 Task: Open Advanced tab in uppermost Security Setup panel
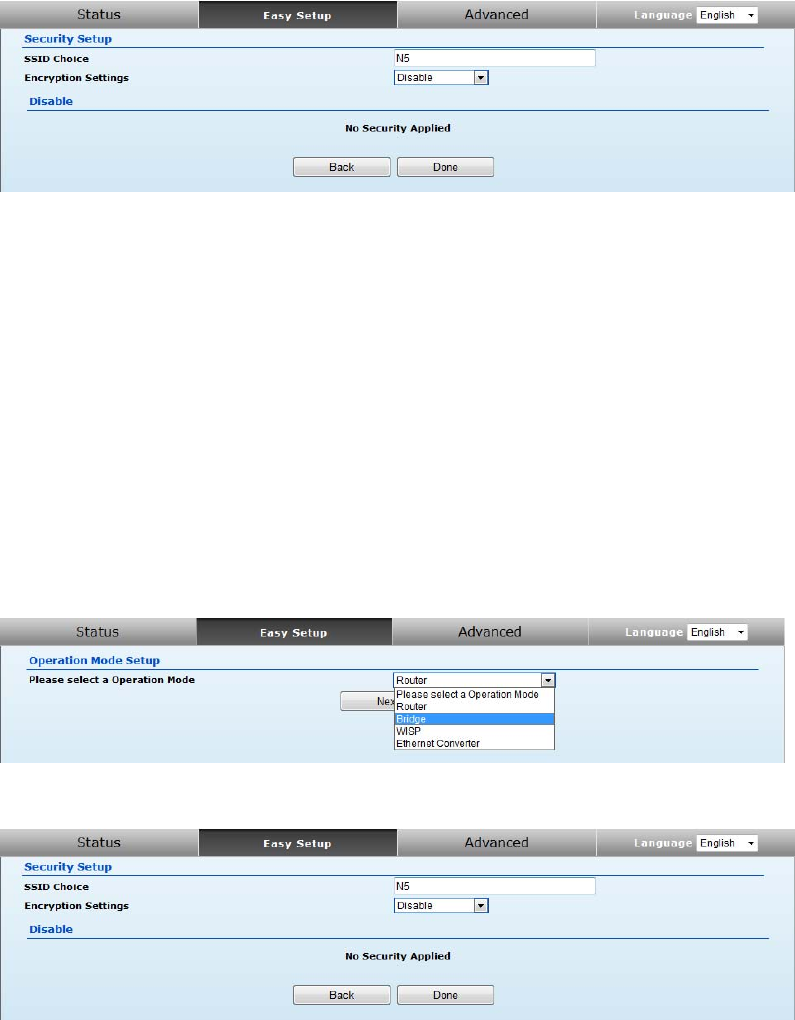click(496, 14)
